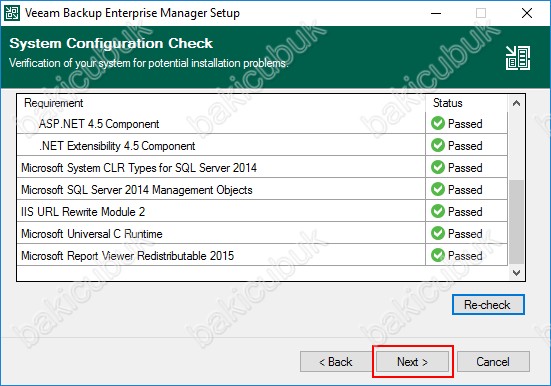Screen dimensions: 551x386
Task: Go to the next step with Next >
Action: pos(413,361)
